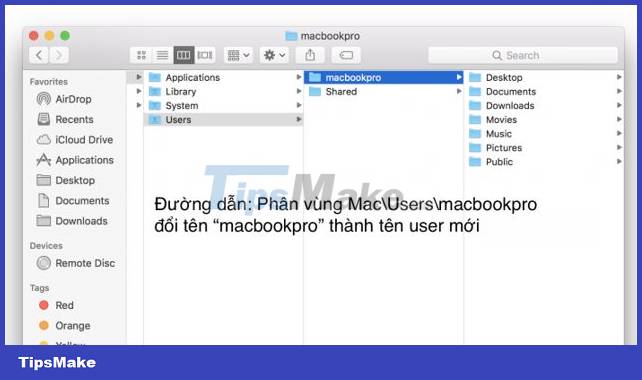Filter by the Red tag
The height and width of the screenshot is (380, 642).
click(56, 305)
